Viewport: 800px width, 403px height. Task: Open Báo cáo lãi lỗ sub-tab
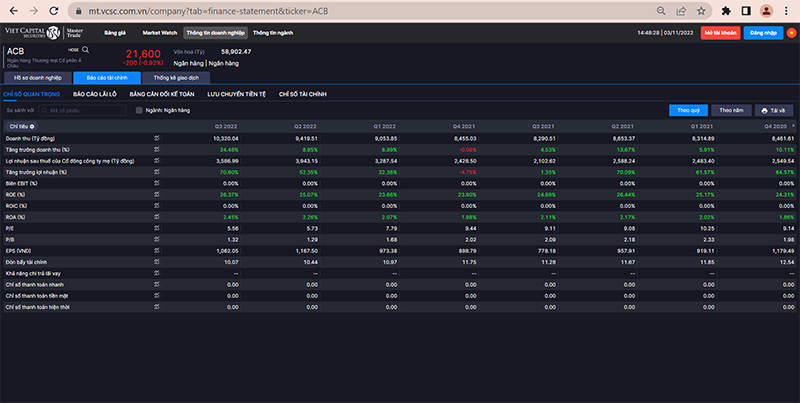pos(95,94)
